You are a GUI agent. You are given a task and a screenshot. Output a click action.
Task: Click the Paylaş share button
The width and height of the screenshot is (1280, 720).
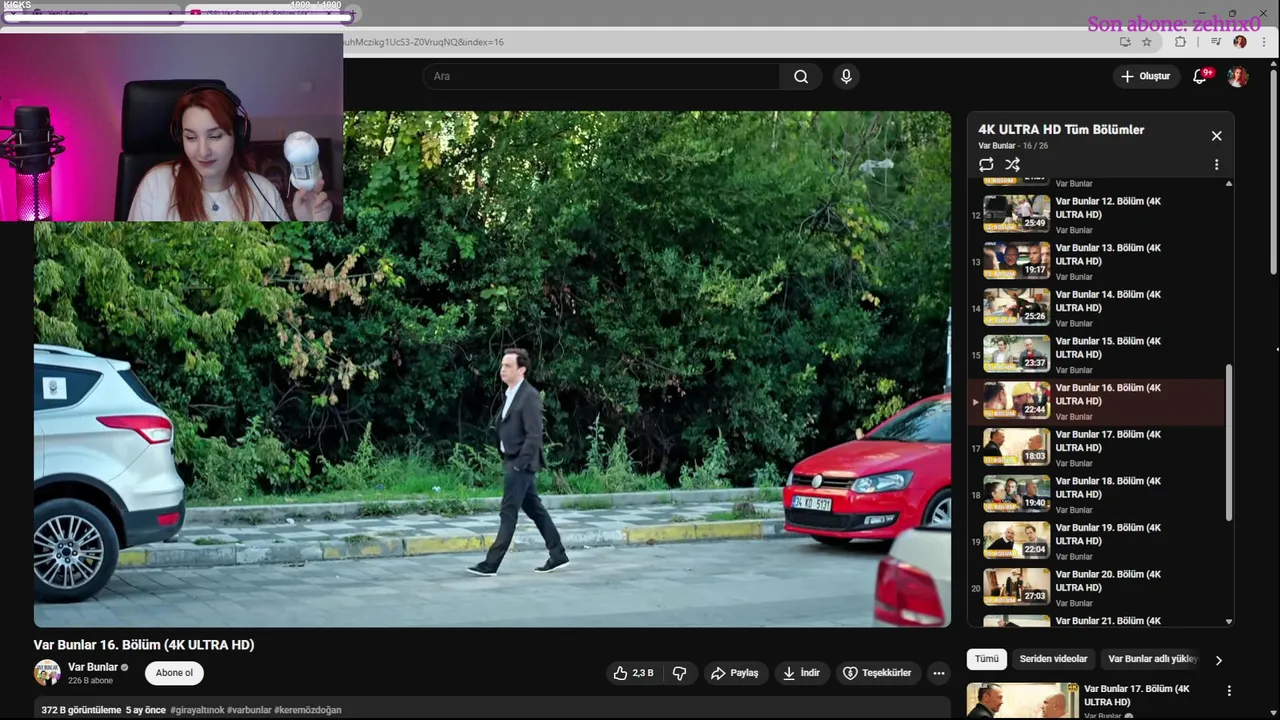coord(734,673)
